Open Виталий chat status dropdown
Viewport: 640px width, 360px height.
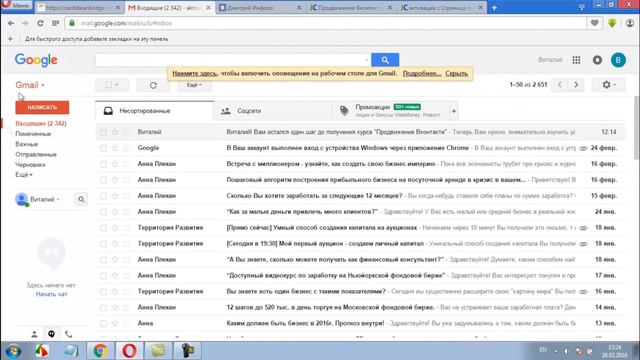click(x=45, y=199)
